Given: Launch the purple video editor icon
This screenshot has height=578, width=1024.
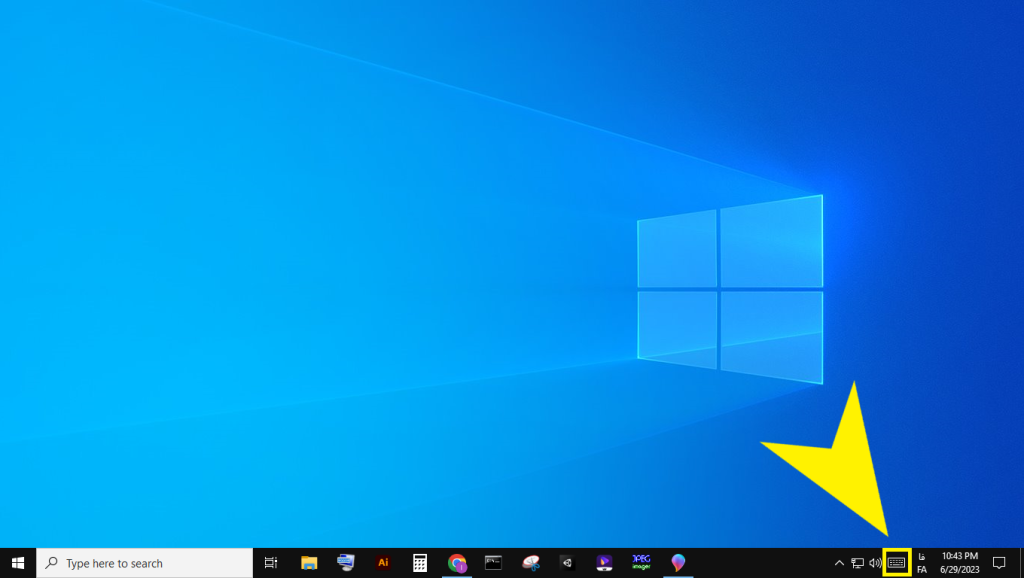Looking at the screenshot, I should point(604,563).
